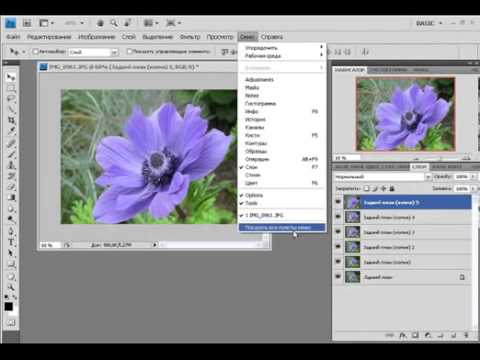The width and height of the screenshot is (480, 360).
Task: Toggle visibility of bottom 'Задний план' layer
Action: pos(338,276)
